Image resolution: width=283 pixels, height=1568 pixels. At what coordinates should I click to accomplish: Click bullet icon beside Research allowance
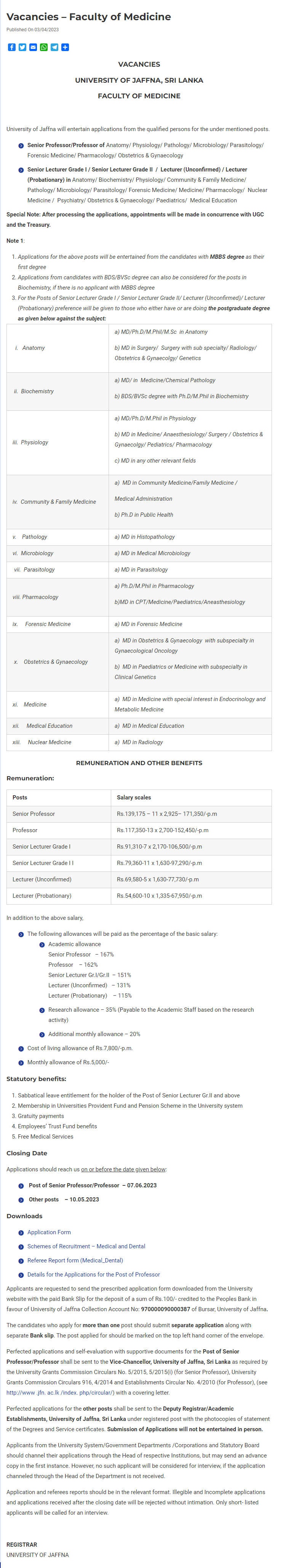pyautogui.click(x=42, y=1010)
